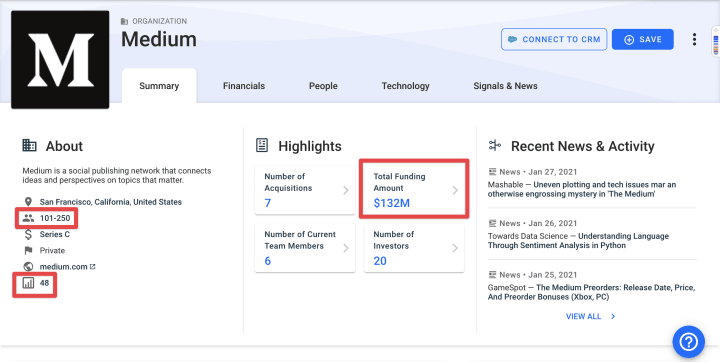The image size is (720, 362).
Task: Click the globe website icon
Action: [x=28, y=266]
